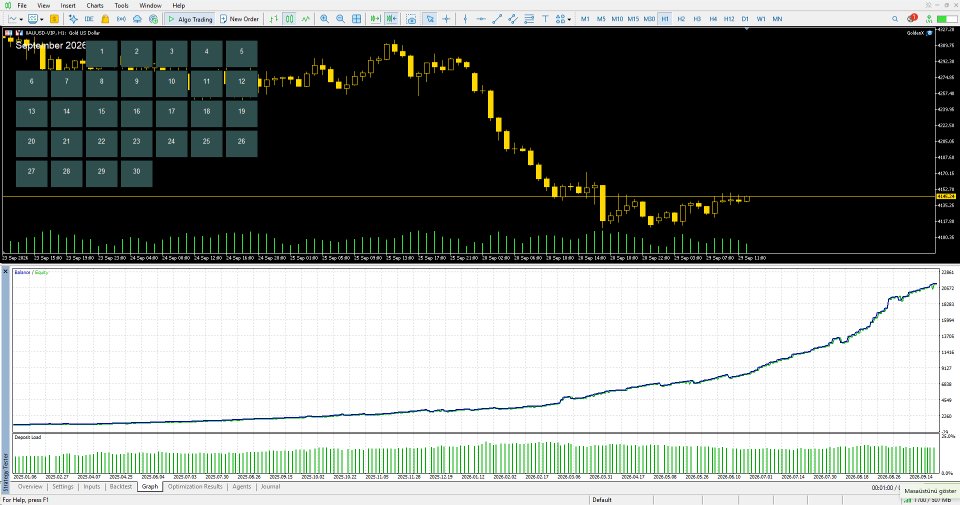
Task: Open the Help menu
Action: coord(179,6)
